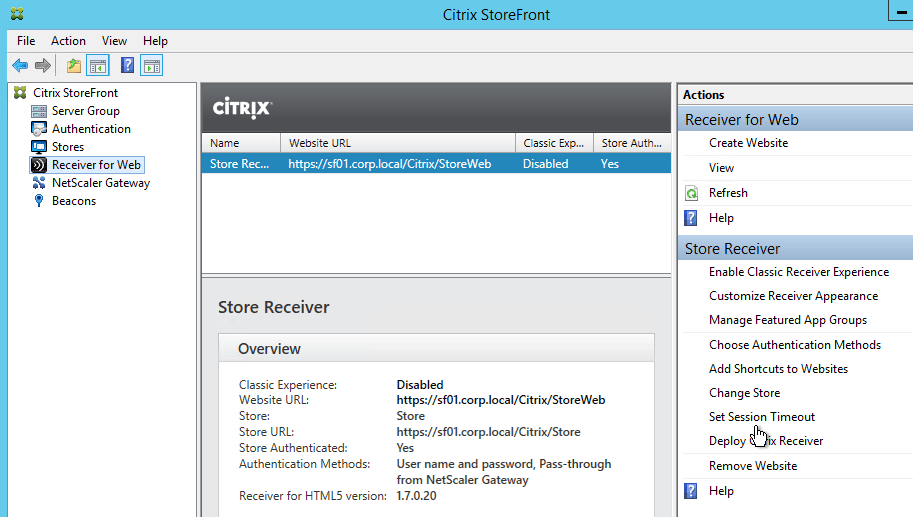Click the Stores monitor icon
This screenshot has width=913, height=517.
39,147
